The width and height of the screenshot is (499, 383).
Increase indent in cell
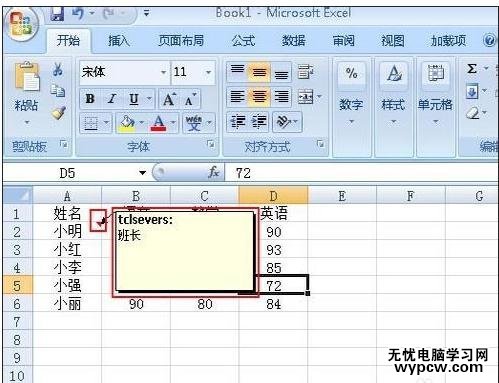point(259,122)
